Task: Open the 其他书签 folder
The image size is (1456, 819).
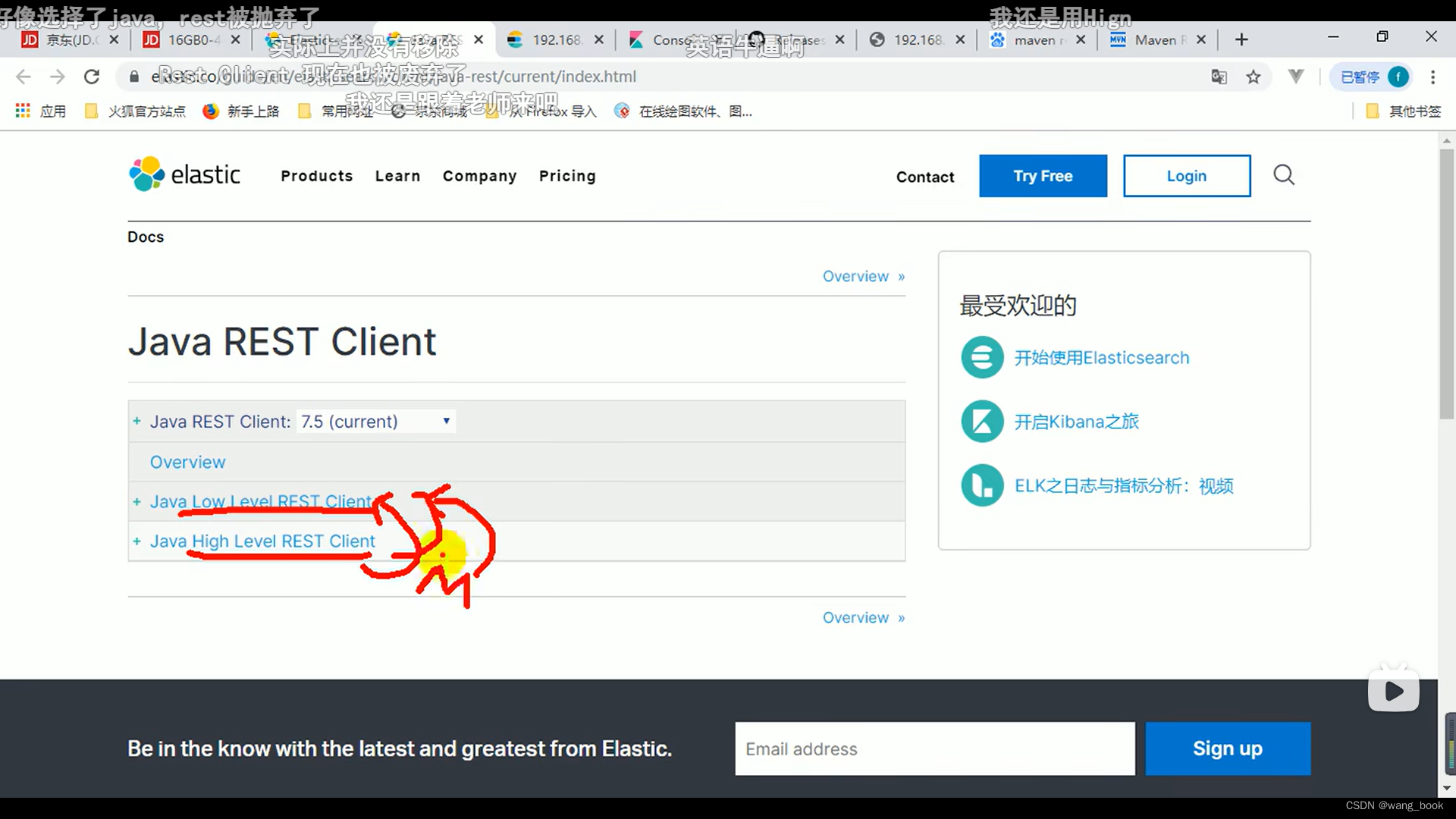Action: pyautogui.click(x=1403, y=111)
